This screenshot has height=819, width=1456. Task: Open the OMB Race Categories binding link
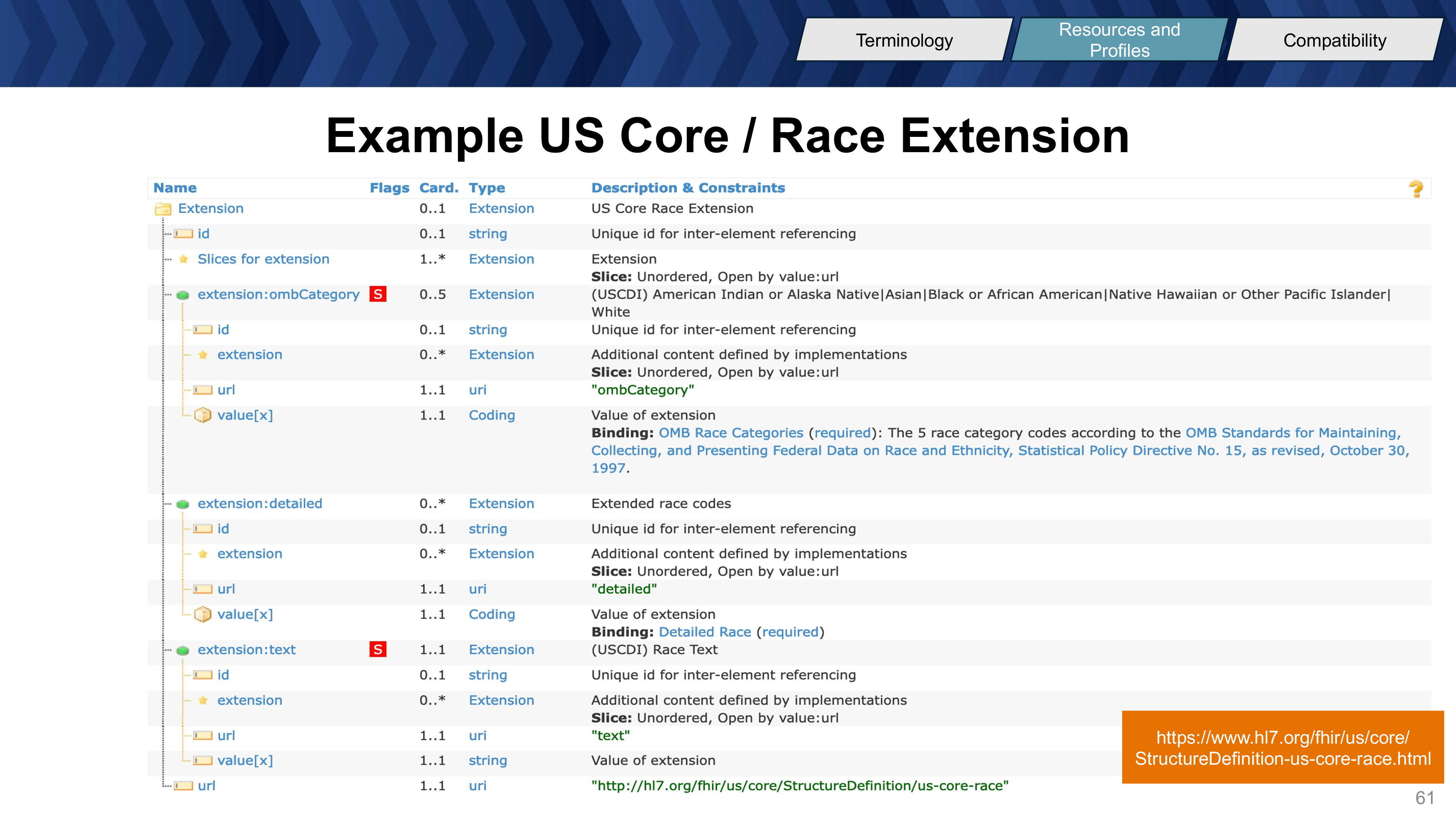pos(731,433)
